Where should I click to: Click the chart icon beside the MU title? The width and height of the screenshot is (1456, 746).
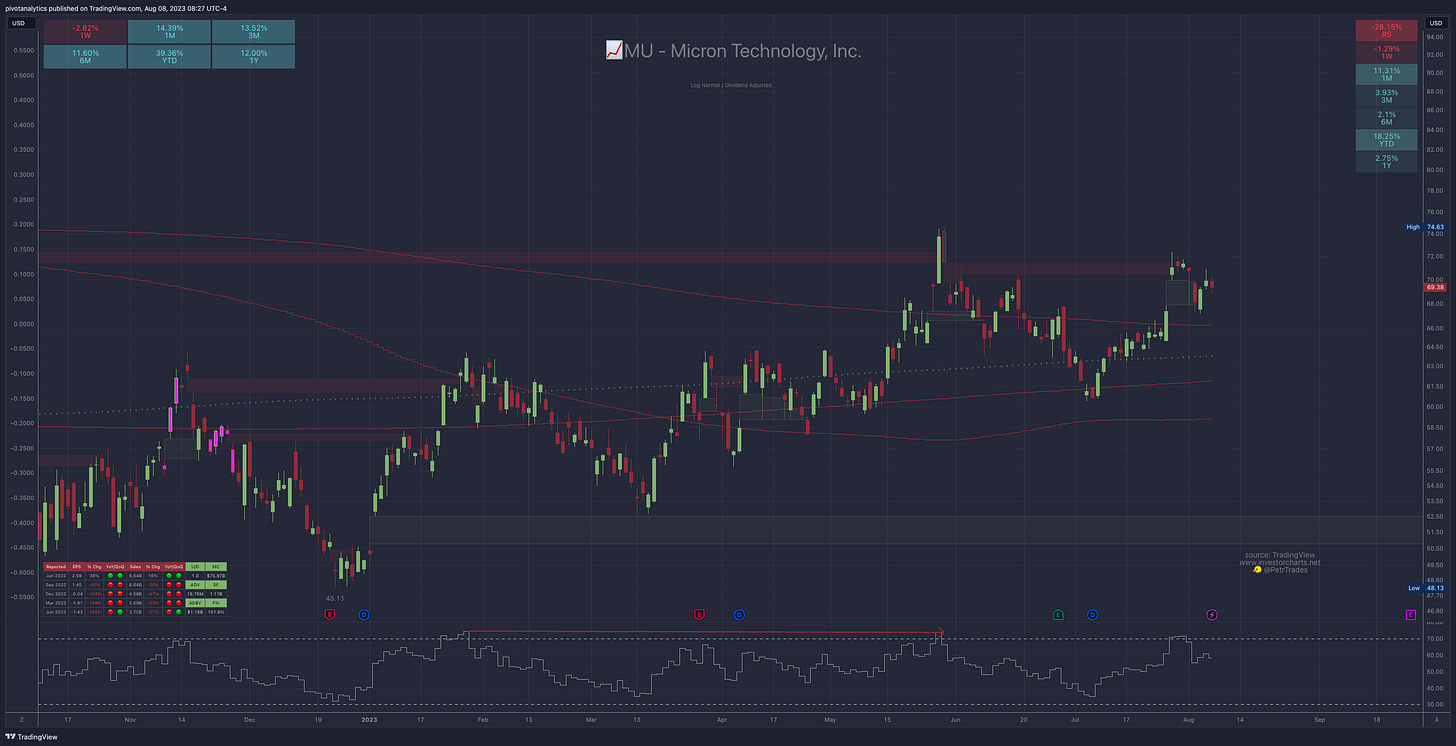[x=614, y=50]
